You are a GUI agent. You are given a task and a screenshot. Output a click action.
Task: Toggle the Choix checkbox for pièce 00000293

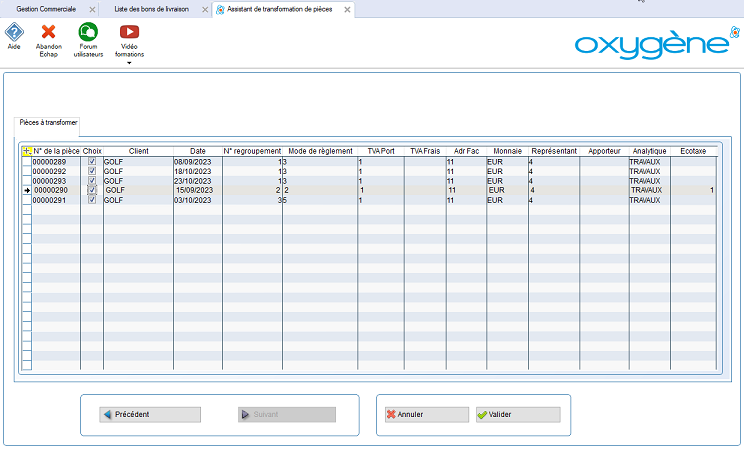[x=92, y=181]
